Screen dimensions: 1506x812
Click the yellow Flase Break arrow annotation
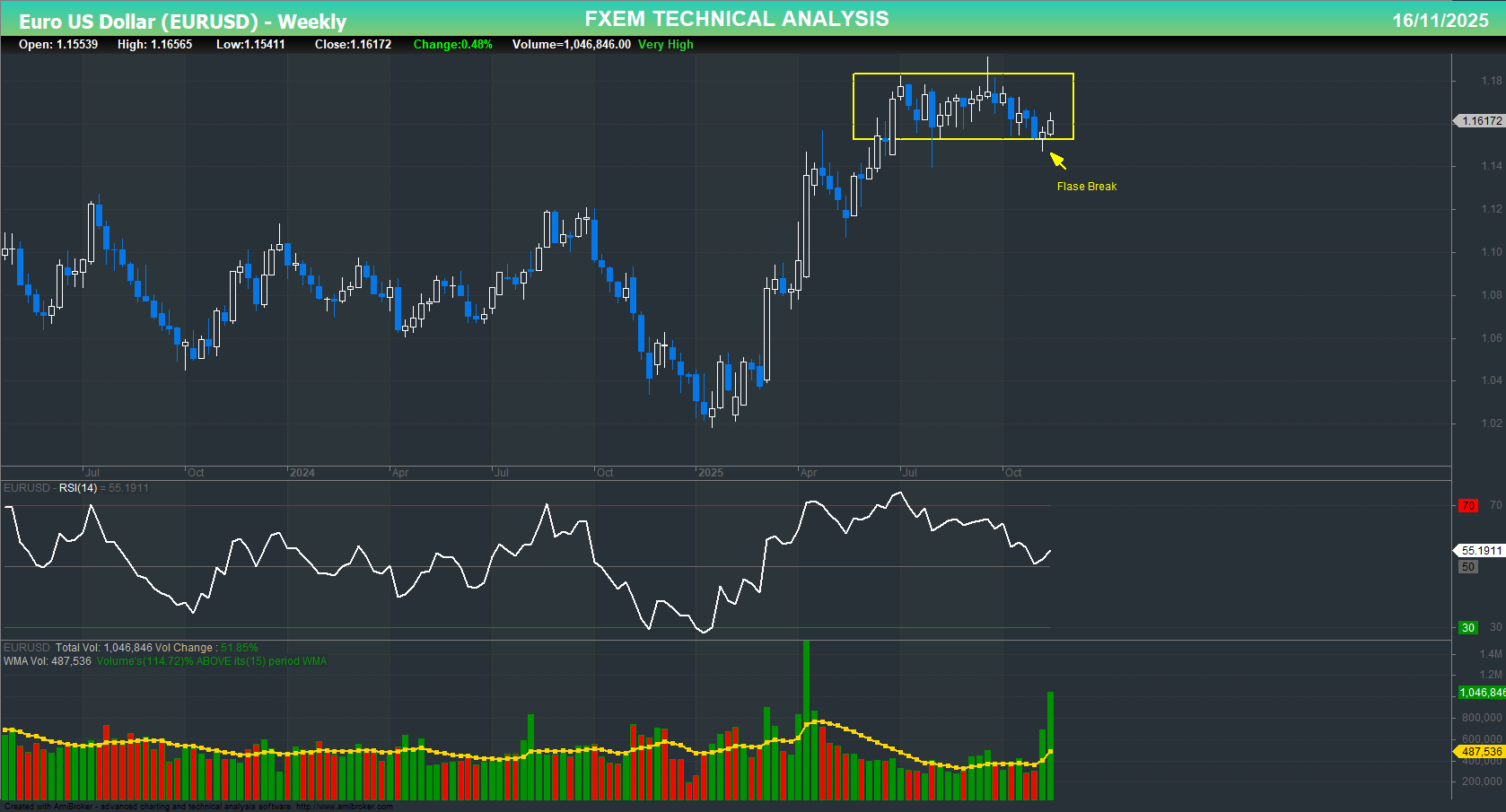point(1056,160)
